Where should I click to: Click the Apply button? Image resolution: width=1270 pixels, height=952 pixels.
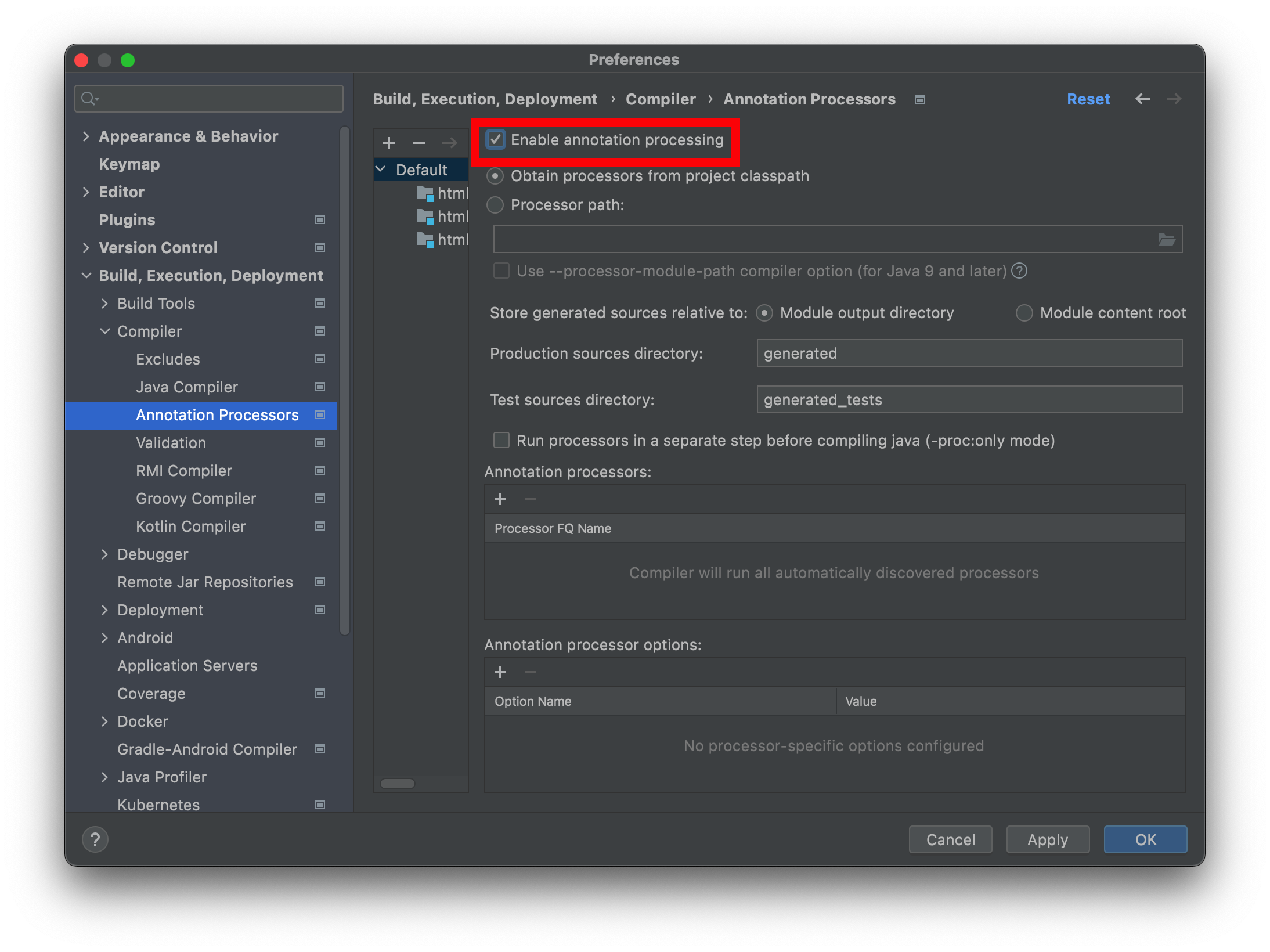point(1047,839)
